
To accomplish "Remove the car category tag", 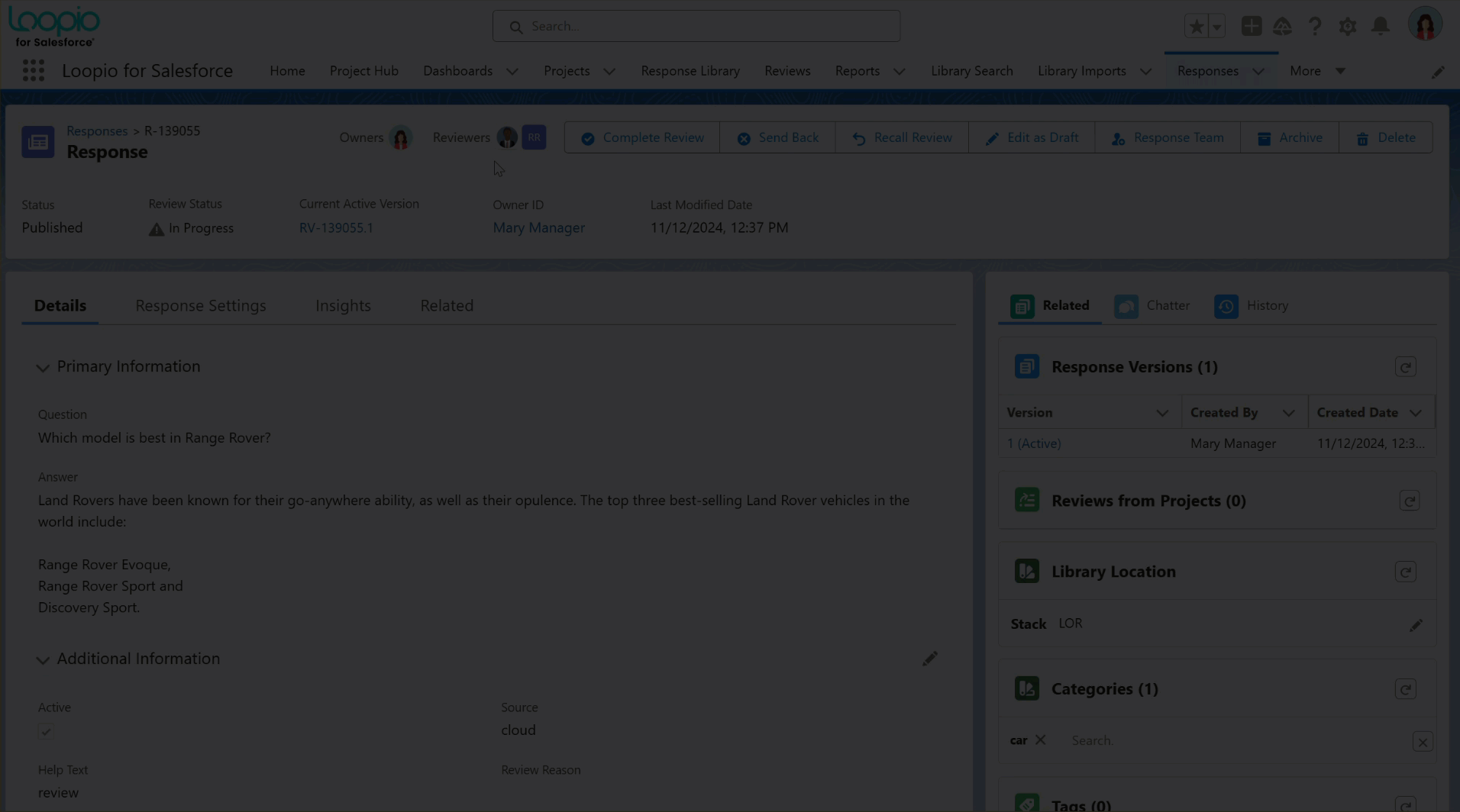I will 1040,740.
